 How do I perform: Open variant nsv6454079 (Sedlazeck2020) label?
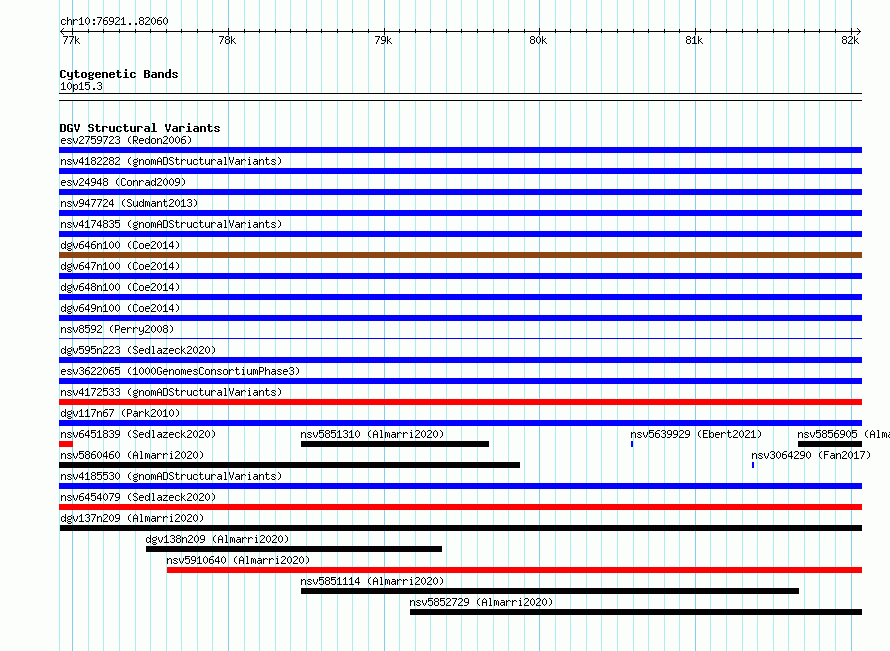pos(138,497)
